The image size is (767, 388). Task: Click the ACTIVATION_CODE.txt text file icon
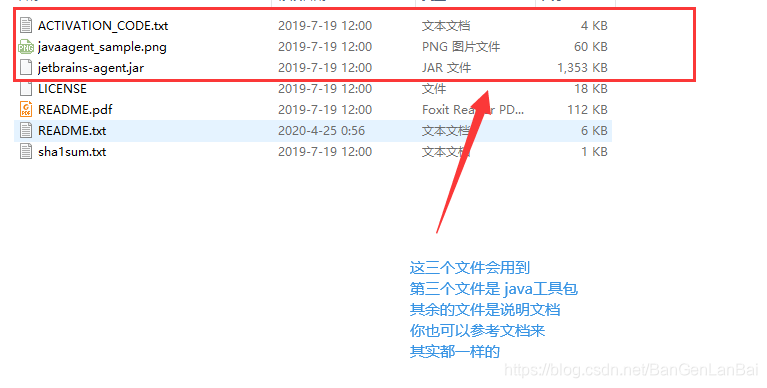[26, 25]
